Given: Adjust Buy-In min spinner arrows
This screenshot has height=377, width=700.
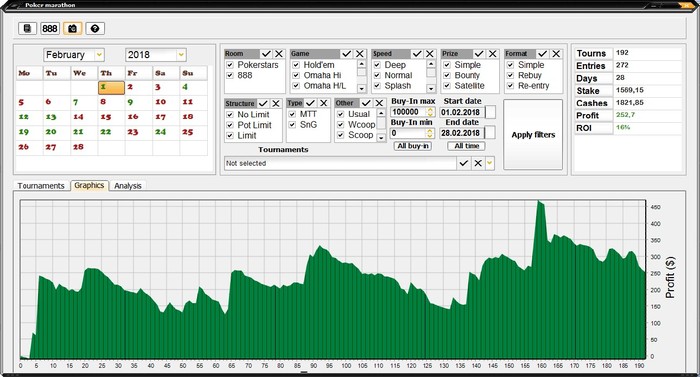Looking at the screenshot, I should point(430,133).
